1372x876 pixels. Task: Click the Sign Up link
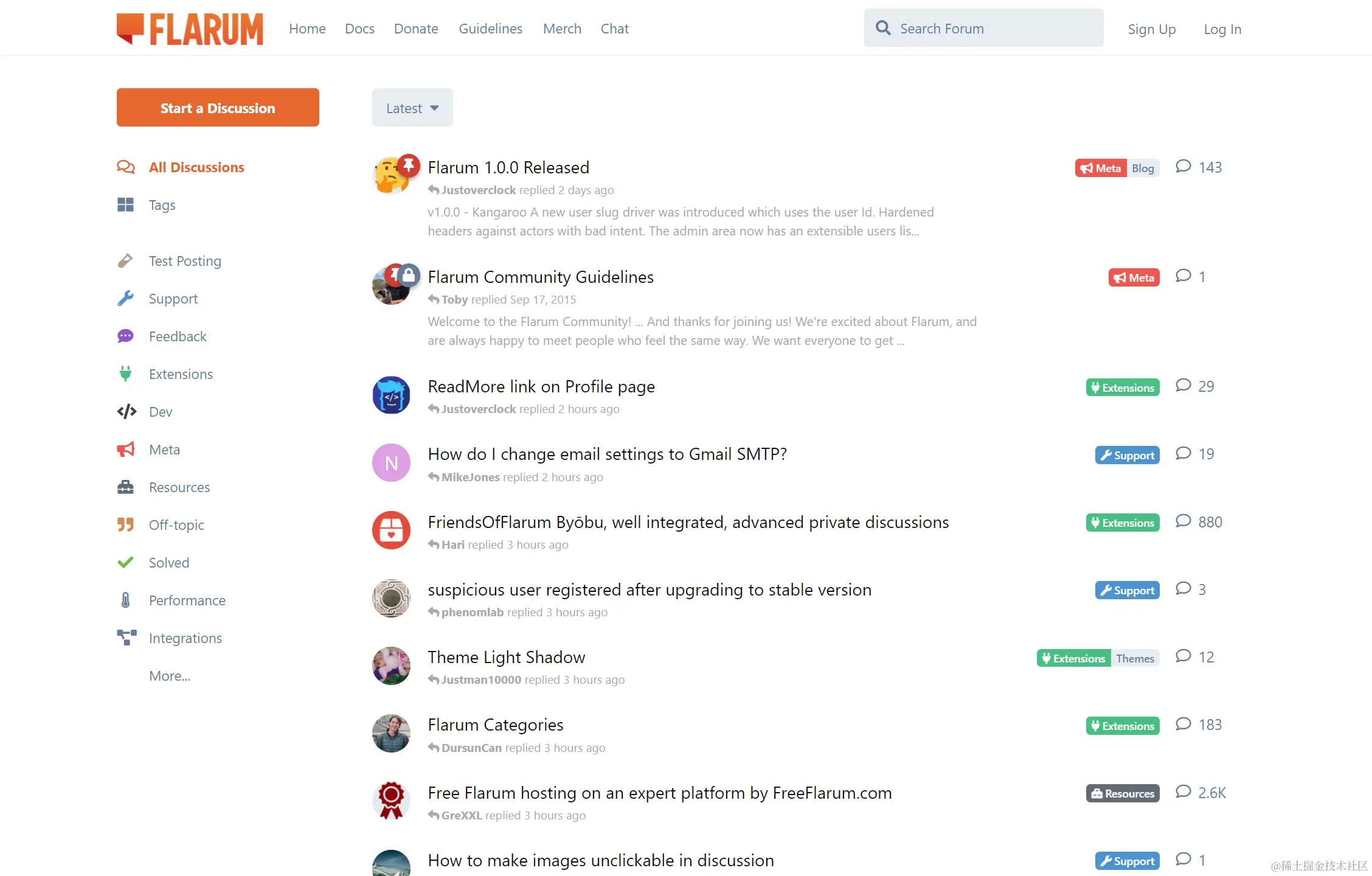tap(1151, 29)
